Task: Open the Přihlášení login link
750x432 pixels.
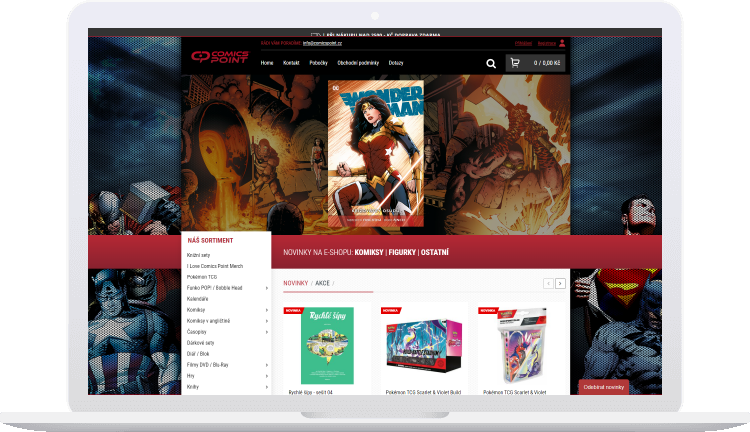Action: (523, 44)
